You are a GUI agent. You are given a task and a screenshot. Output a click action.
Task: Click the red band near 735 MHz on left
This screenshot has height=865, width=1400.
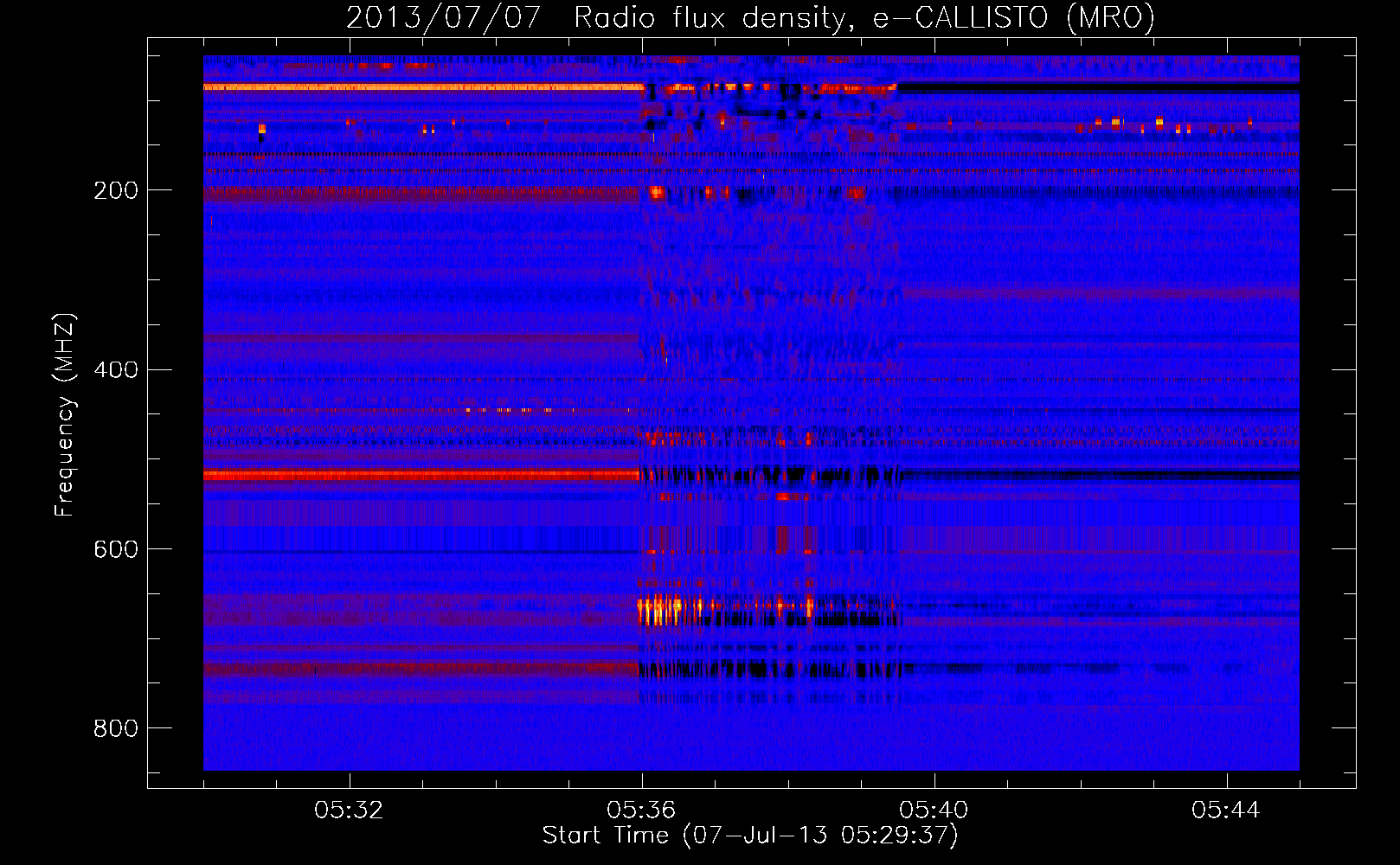click(421, 669)
